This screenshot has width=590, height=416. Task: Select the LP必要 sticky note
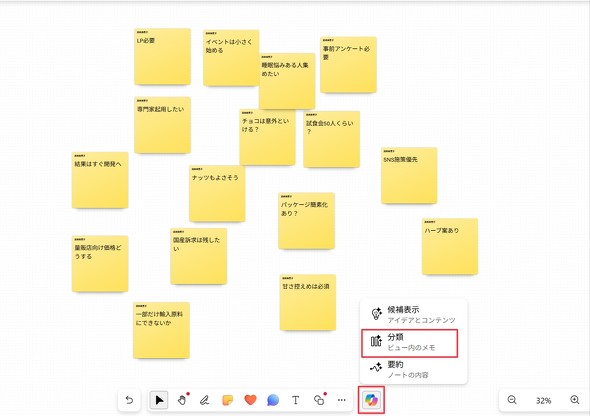coord(163,56)
